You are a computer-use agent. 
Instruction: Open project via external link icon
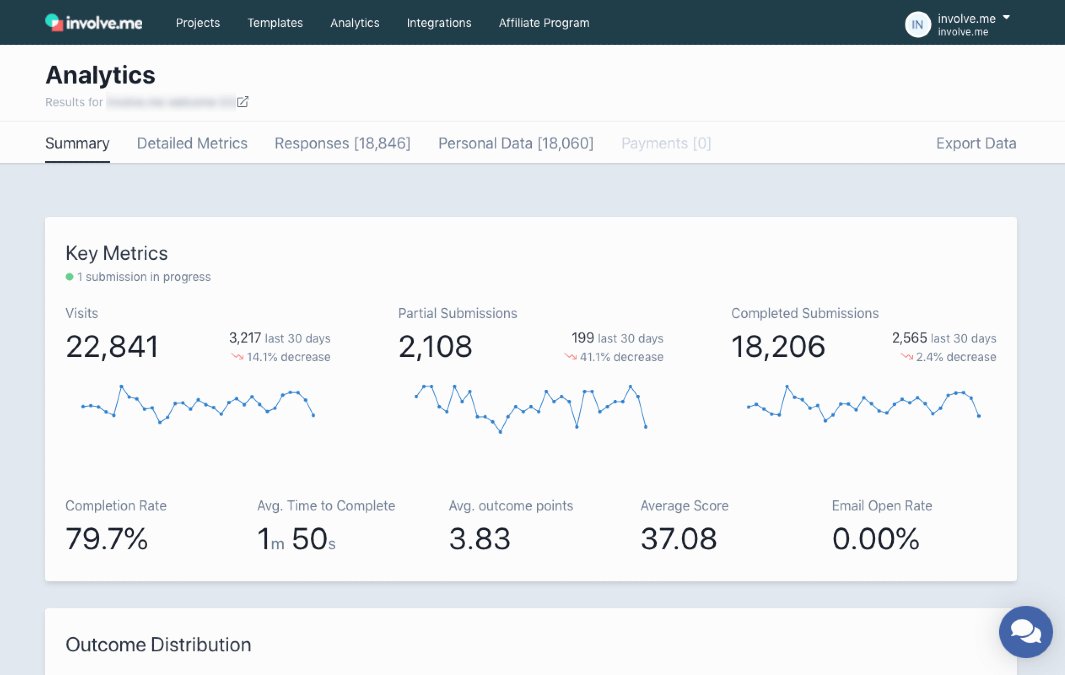point(243,102)
